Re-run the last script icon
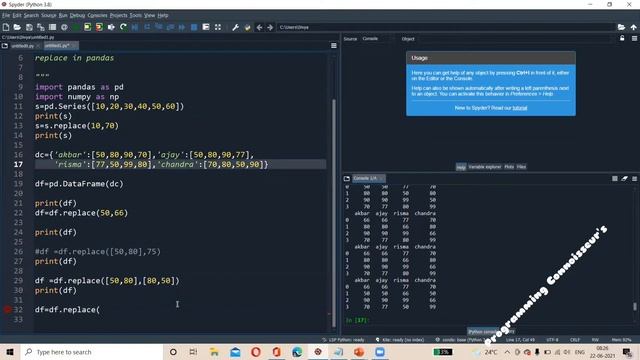 tap(123, 27)
